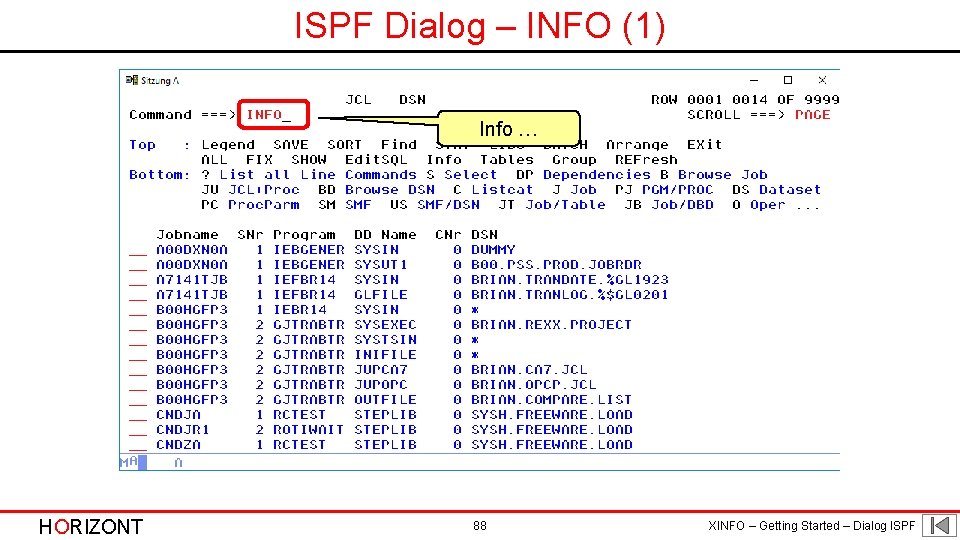Click the Command input field containing INFO

point(274,114)
